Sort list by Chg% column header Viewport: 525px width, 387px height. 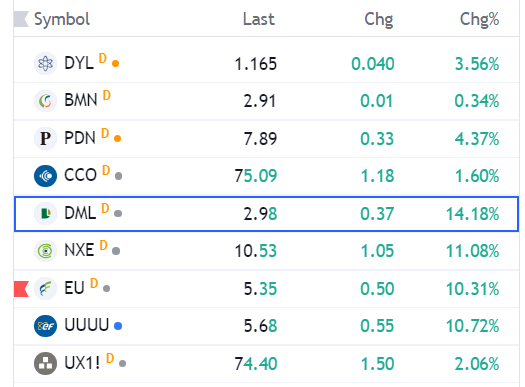[x=479, y=19]
